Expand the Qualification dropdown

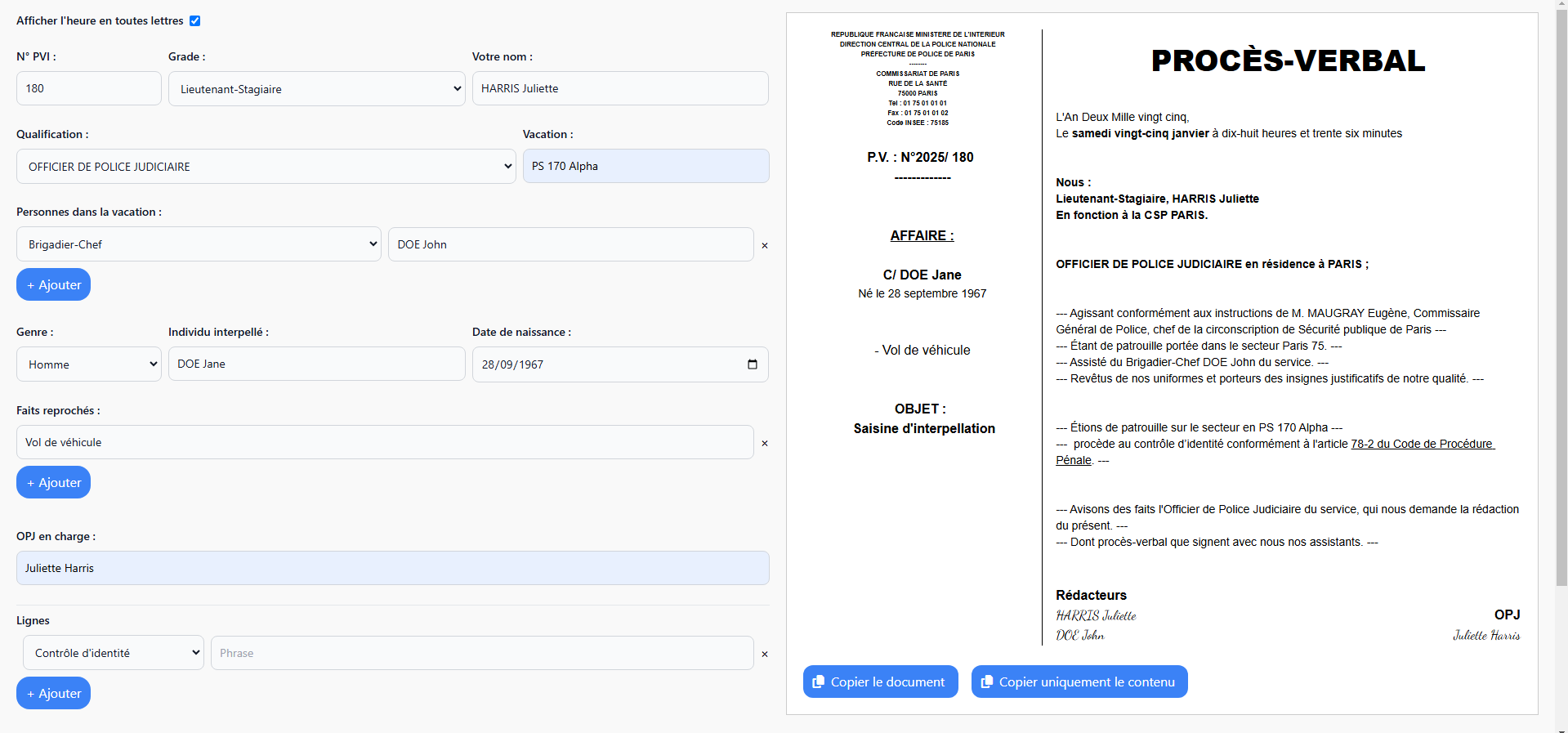(x=266, y=167)
